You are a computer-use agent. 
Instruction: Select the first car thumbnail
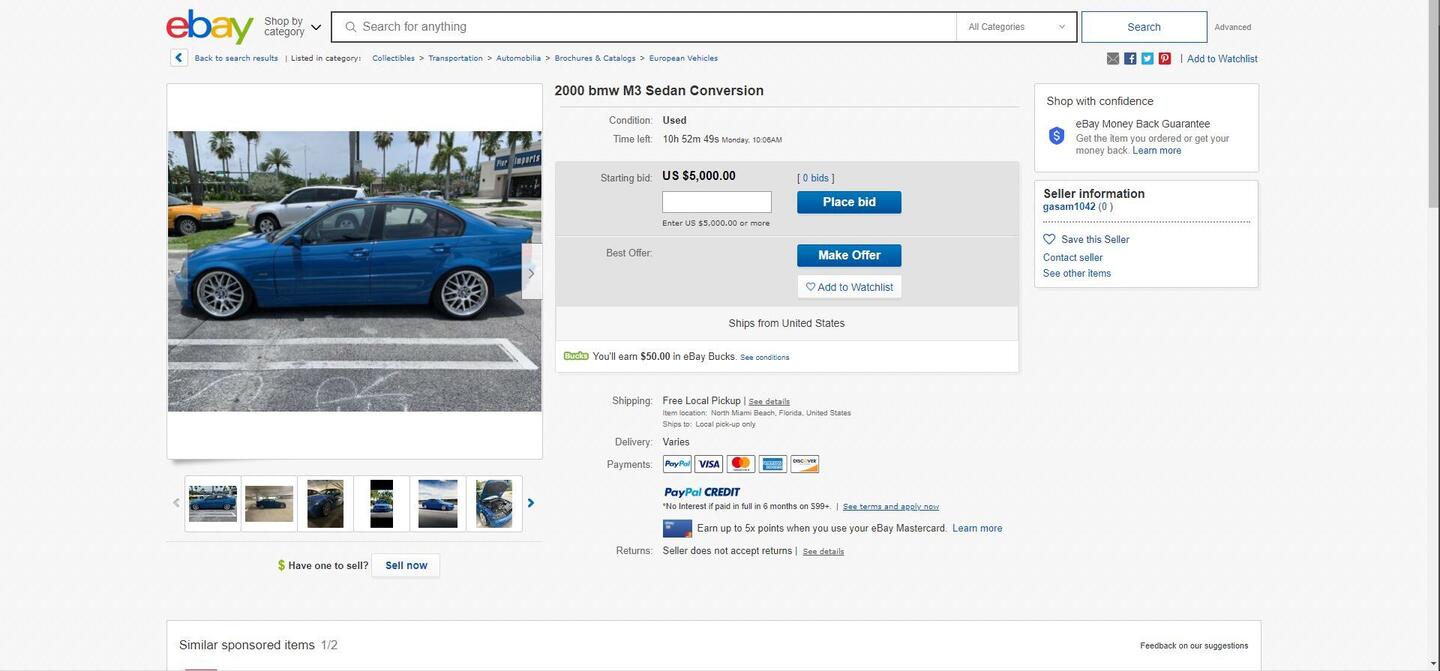(213, 504)
